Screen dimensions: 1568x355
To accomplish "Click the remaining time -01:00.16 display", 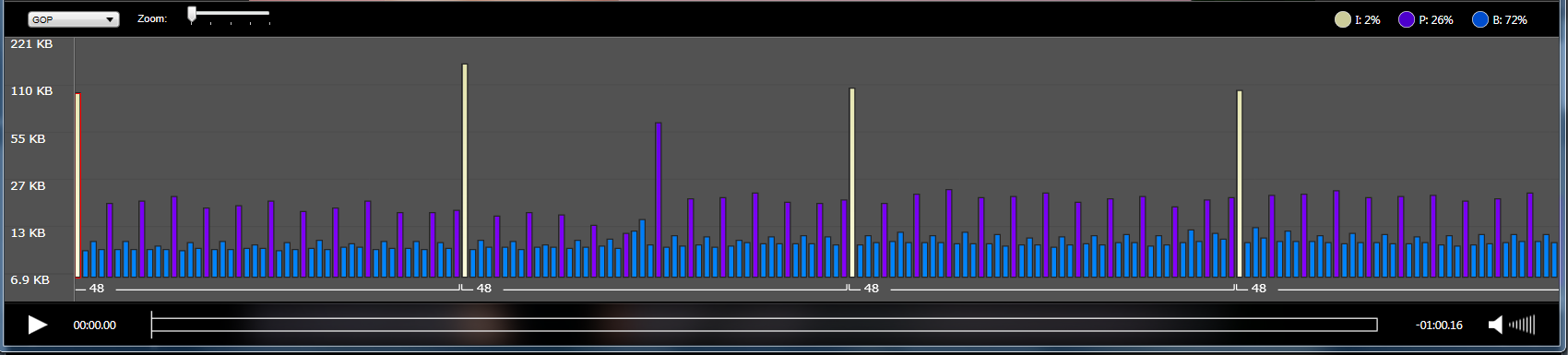I will point(1439,325).
